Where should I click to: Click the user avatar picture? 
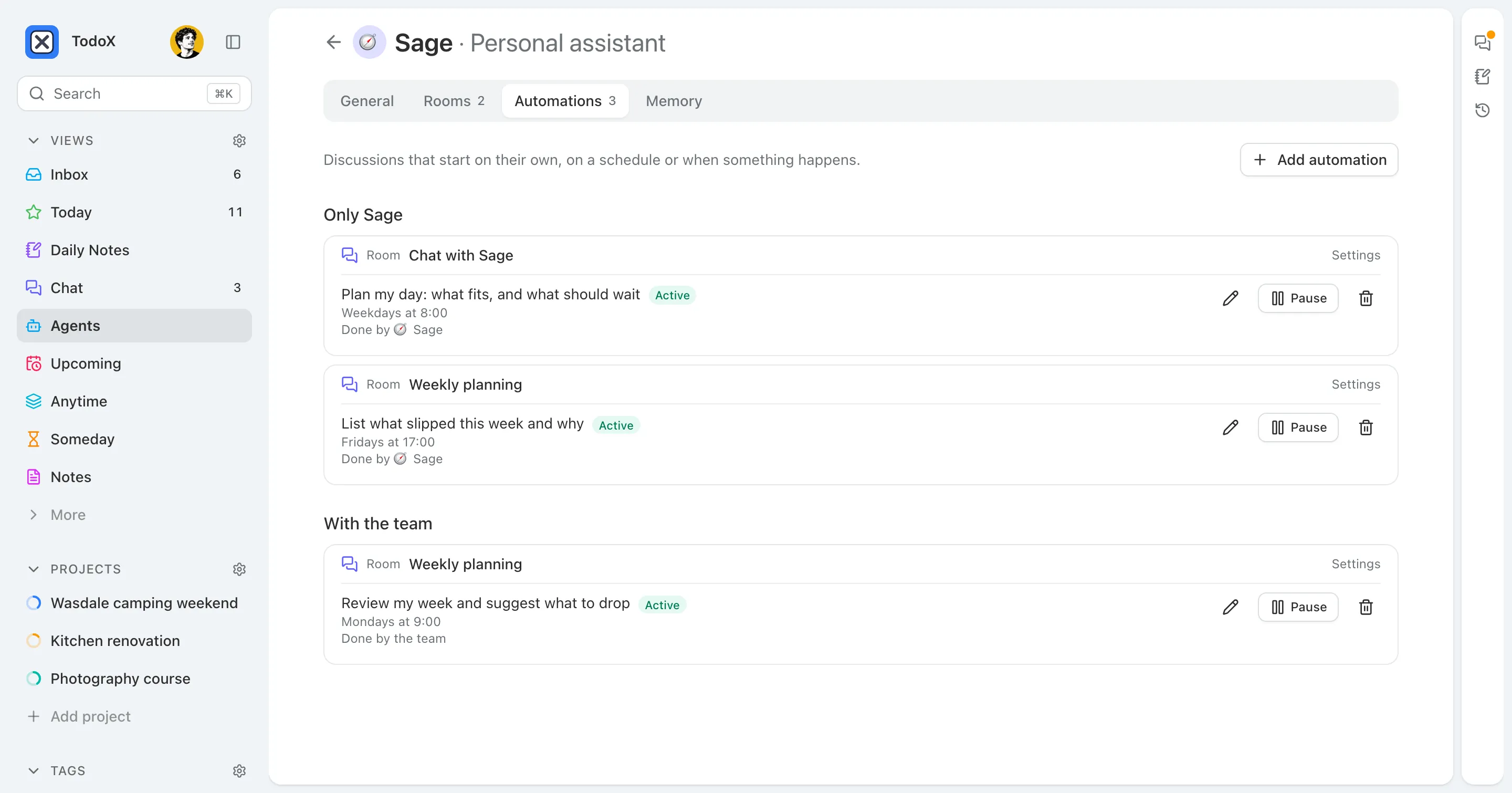(x=187, y=42)
